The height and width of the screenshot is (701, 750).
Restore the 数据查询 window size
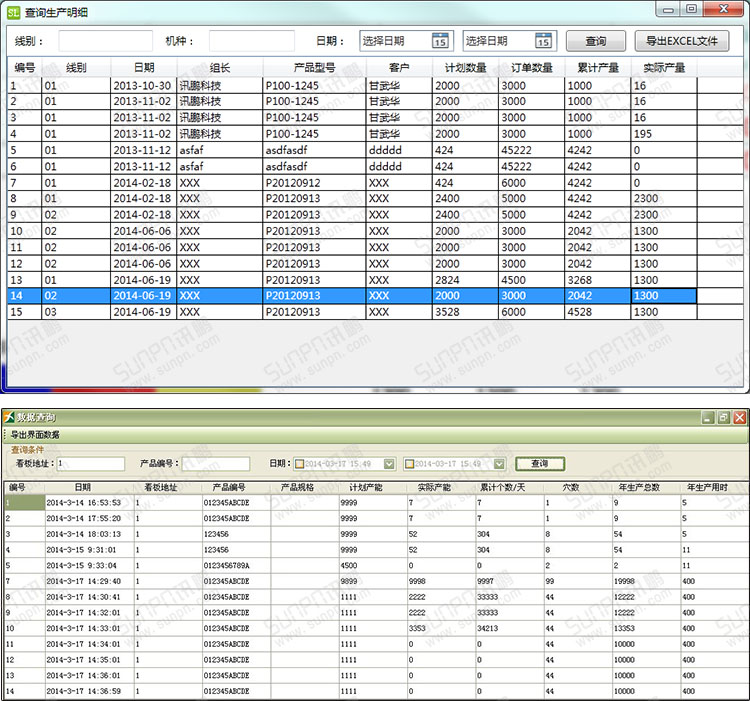(x=723, y=416)
